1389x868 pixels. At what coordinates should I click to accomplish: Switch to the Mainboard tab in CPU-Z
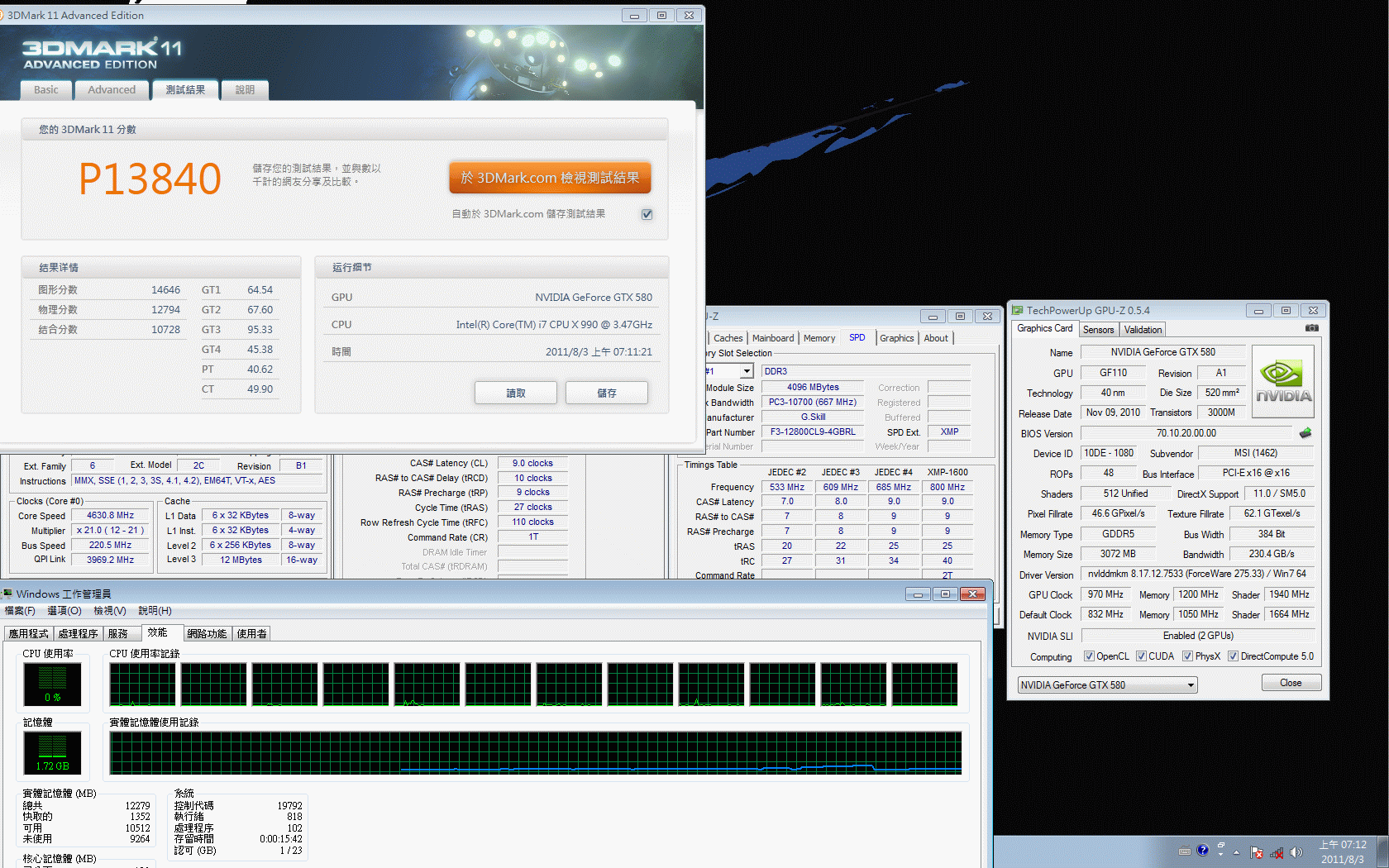(773, 338)
